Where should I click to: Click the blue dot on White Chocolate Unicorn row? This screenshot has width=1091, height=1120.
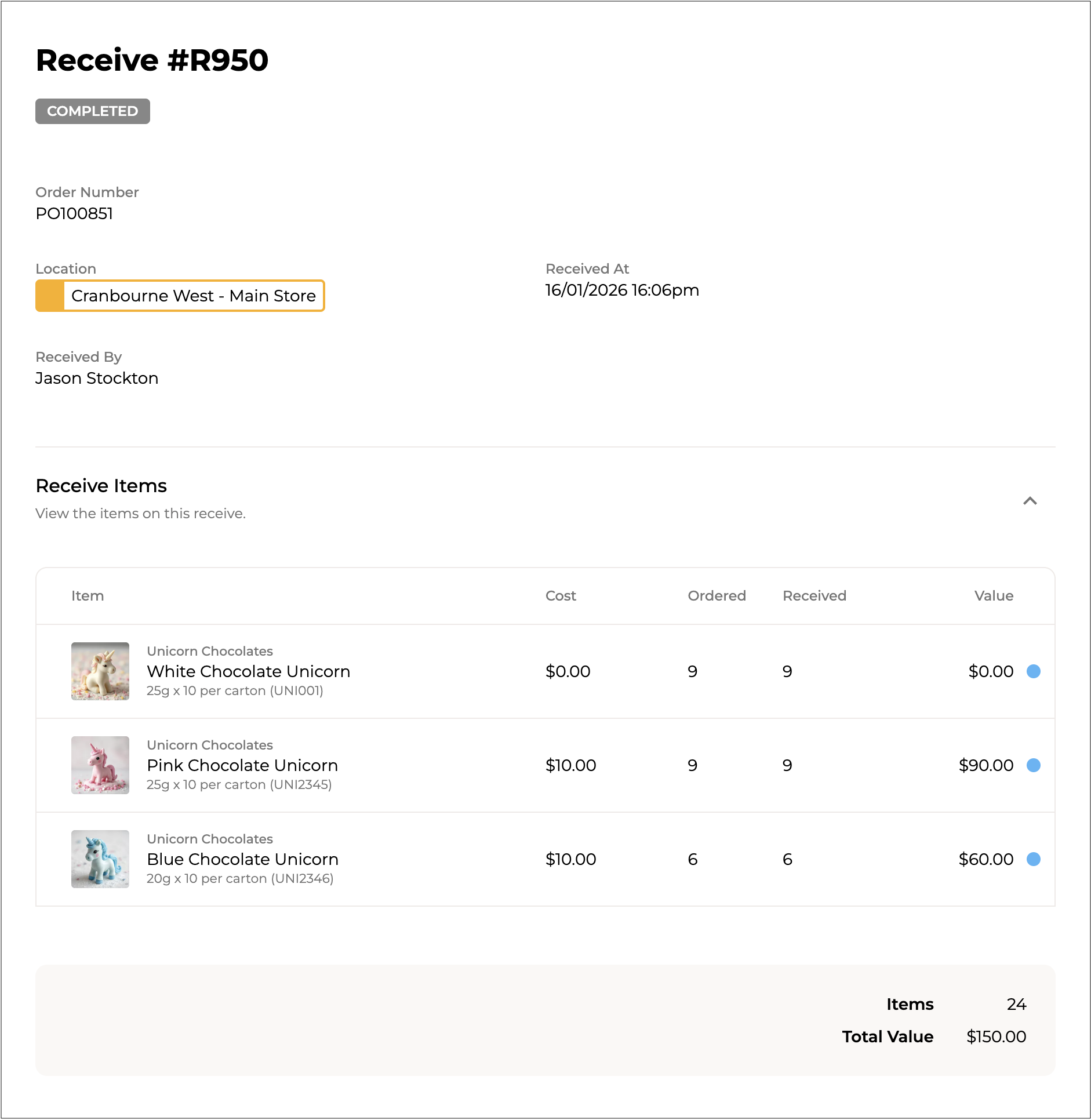click(1033, 671)
